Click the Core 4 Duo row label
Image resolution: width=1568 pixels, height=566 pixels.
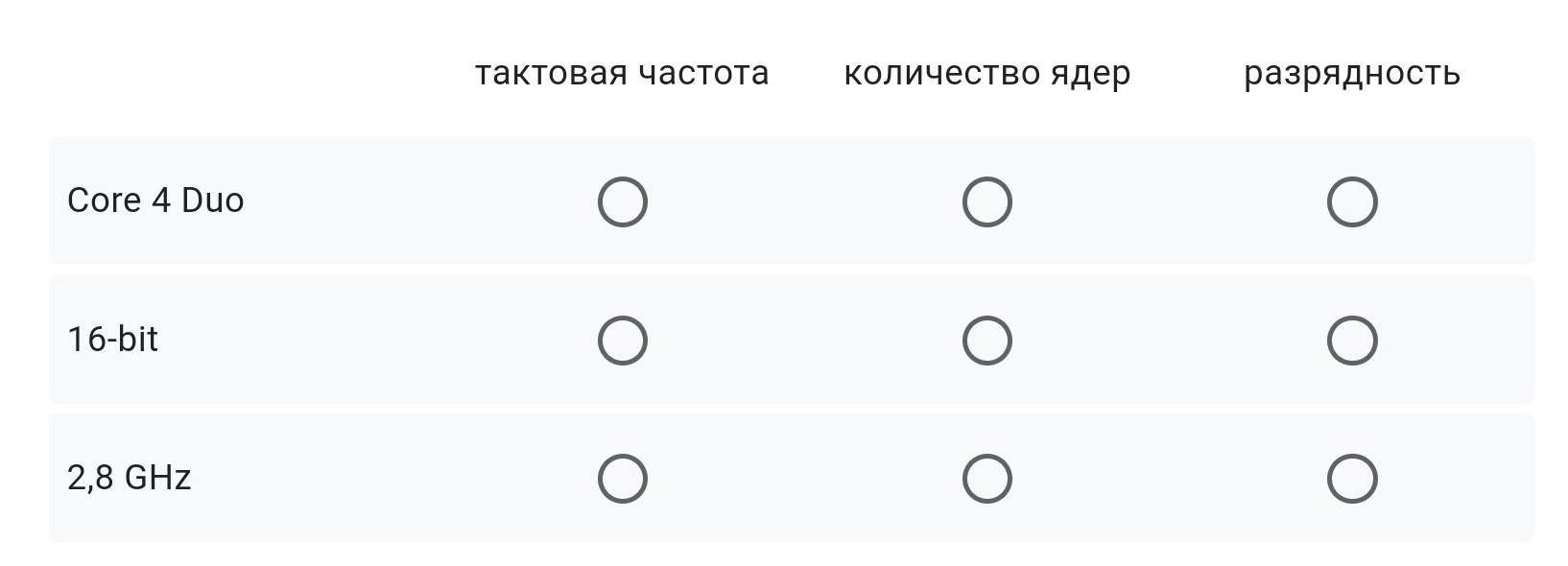pyautogui.click(x=155, y=200)
